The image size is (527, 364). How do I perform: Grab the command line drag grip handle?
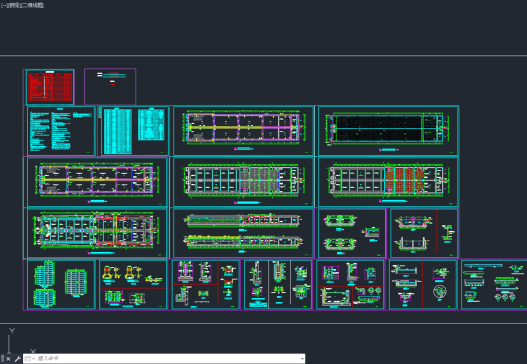pyautogui.click(x=2, y=359)
